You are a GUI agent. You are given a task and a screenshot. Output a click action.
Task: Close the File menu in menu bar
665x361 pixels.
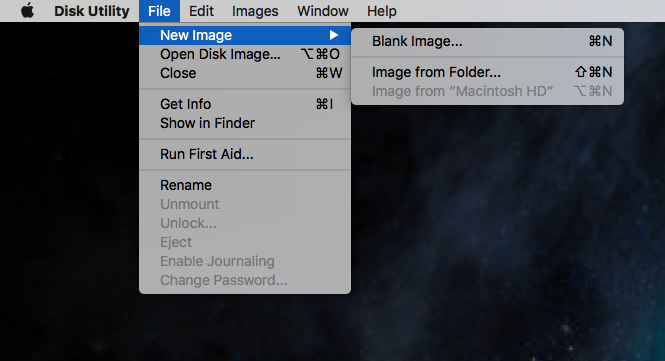pyautogui.click(x=159, y=11)
